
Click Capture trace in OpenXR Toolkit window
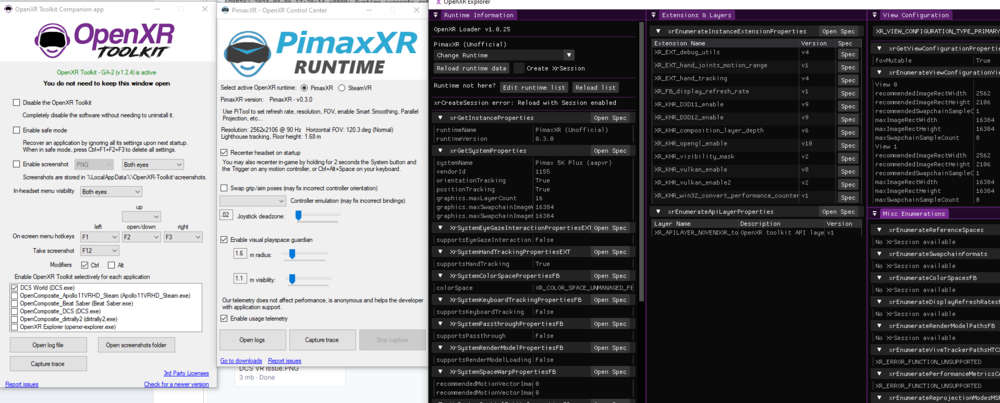click(48, 363)
